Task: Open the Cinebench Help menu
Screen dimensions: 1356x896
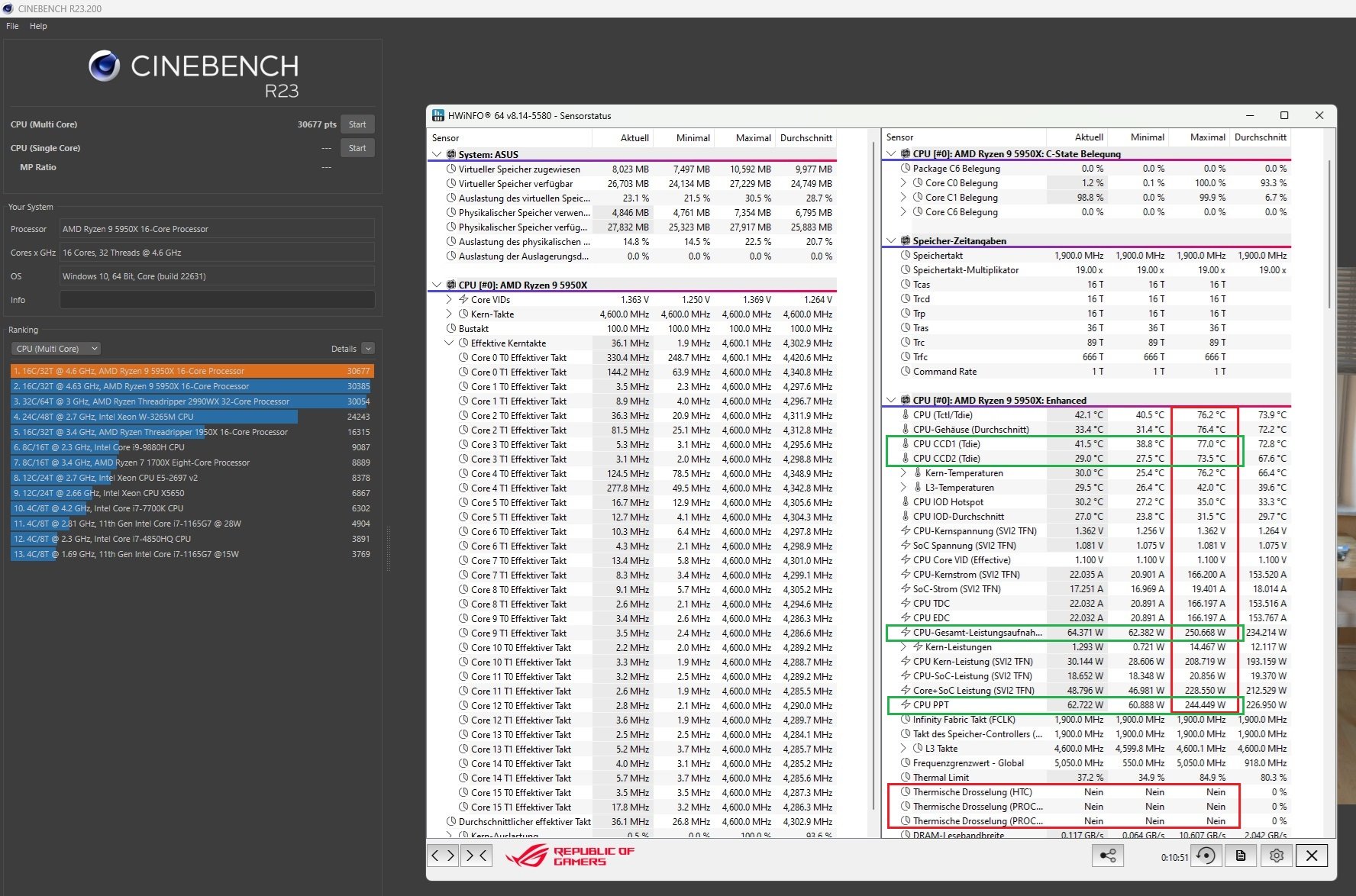Action: pyautogui.click(x=38, y=26)
